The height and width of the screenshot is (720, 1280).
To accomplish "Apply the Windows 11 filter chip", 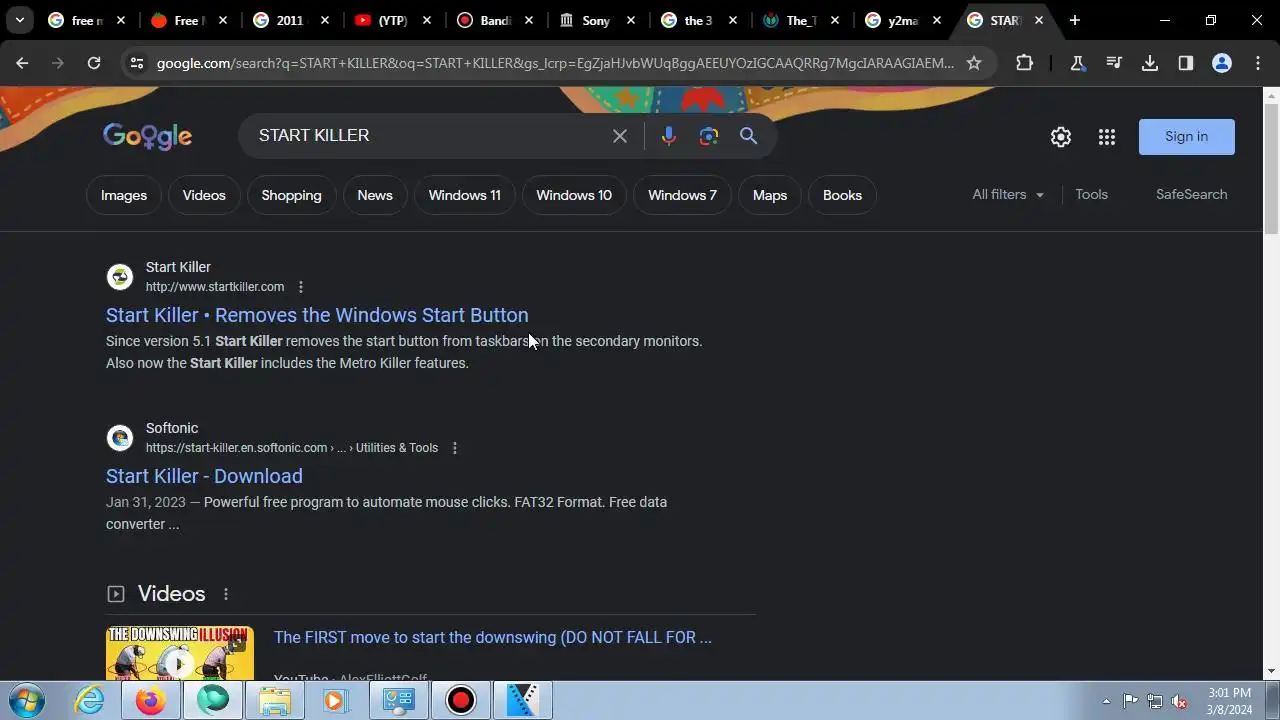I will point(464,195).
